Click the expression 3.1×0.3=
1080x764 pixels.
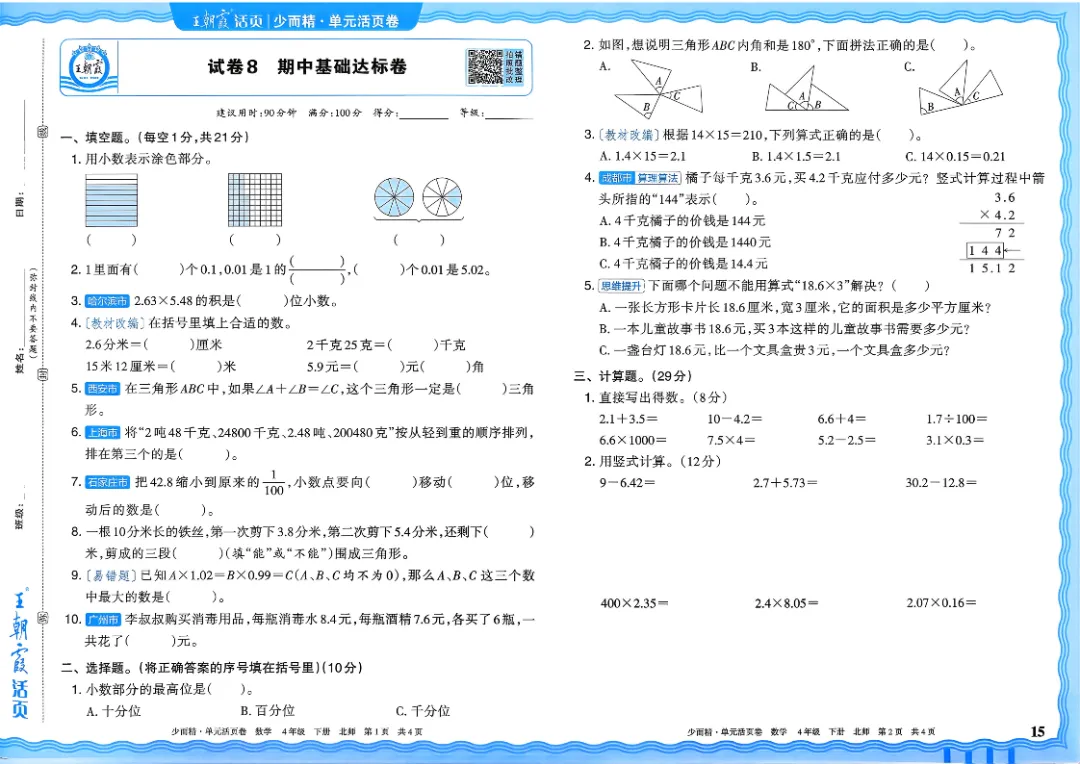point(955,440)
